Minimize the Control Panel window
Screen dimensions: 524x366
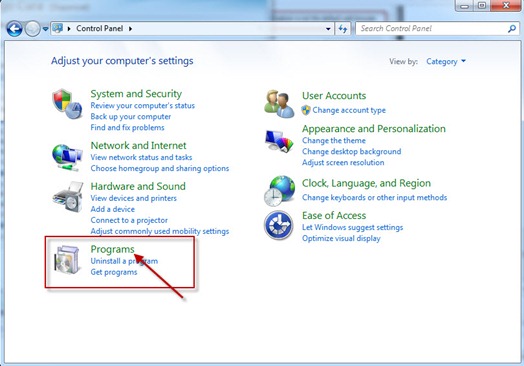[x=465, y=6]
